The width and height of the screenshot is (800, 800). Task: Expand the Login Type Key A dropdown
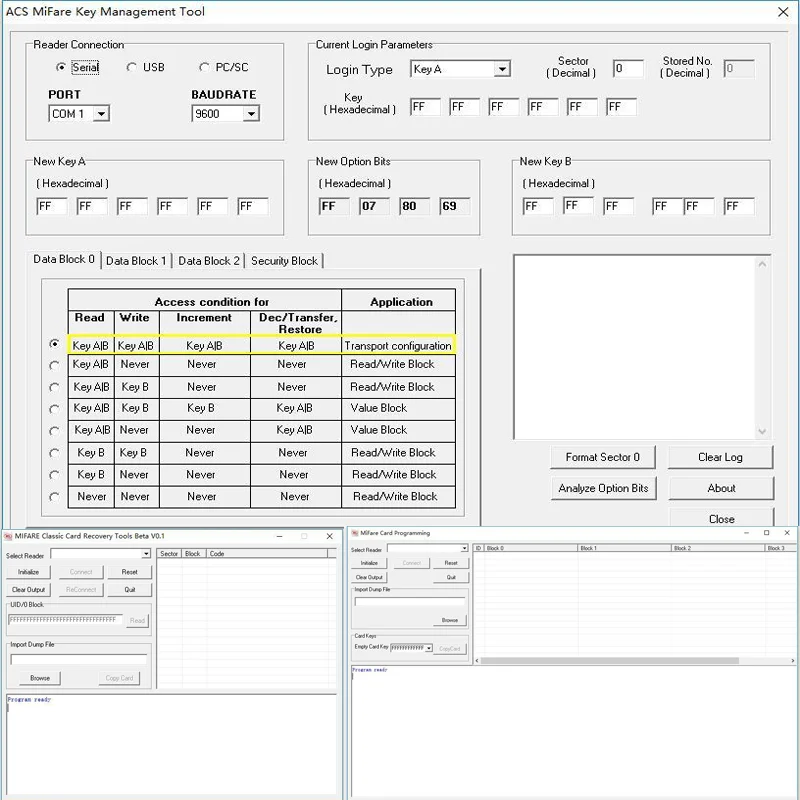coord(502,69)
